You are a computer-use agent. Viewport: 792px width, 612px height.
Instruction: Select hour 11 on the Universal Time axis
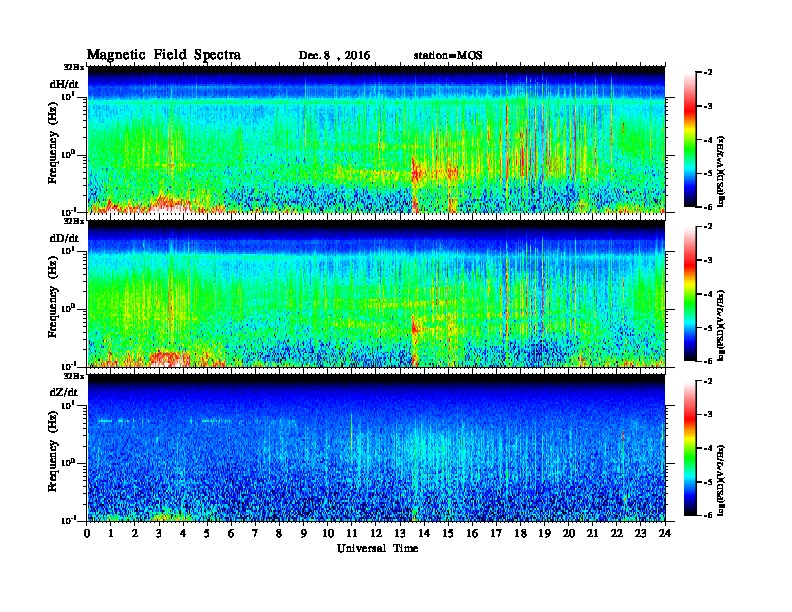click(x=352, y=534)
